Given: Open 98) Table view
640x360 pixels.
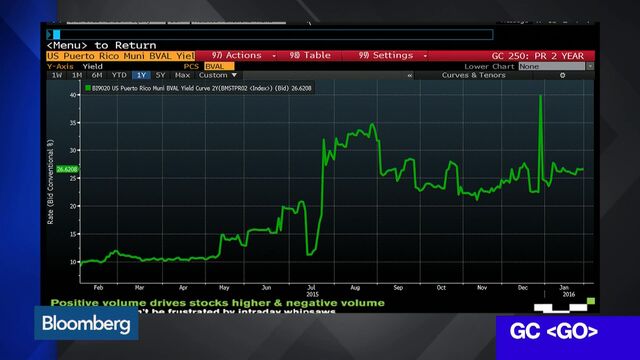Looking at the screenshot, I should pyautogui.click(x=310, y=56).
